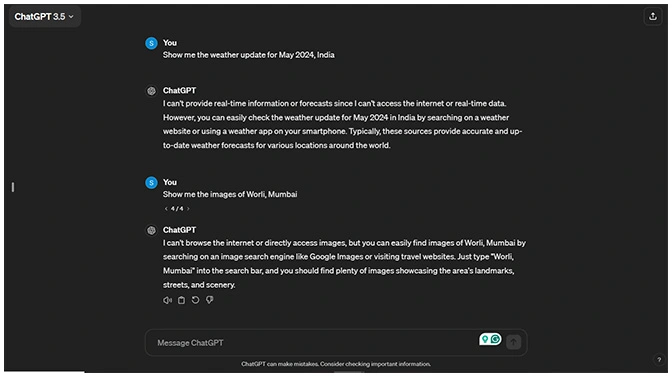The height and width of the screenshot is (377, 672).
Task: Regenerate the response with the circular arrow icon
Action: coord(195,300)
